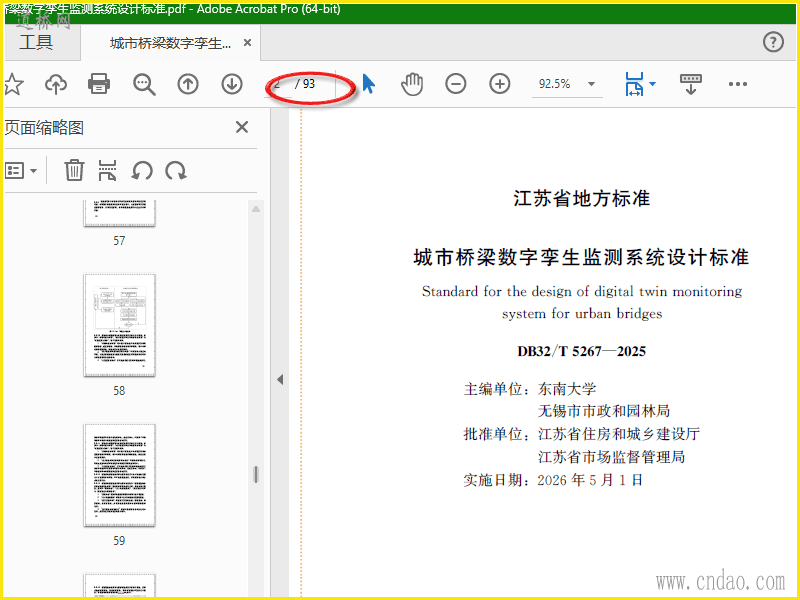Switch to the 工具 tab
Image resolution: width=800 pixels, height=600 pixels.
tap(36, 42)
